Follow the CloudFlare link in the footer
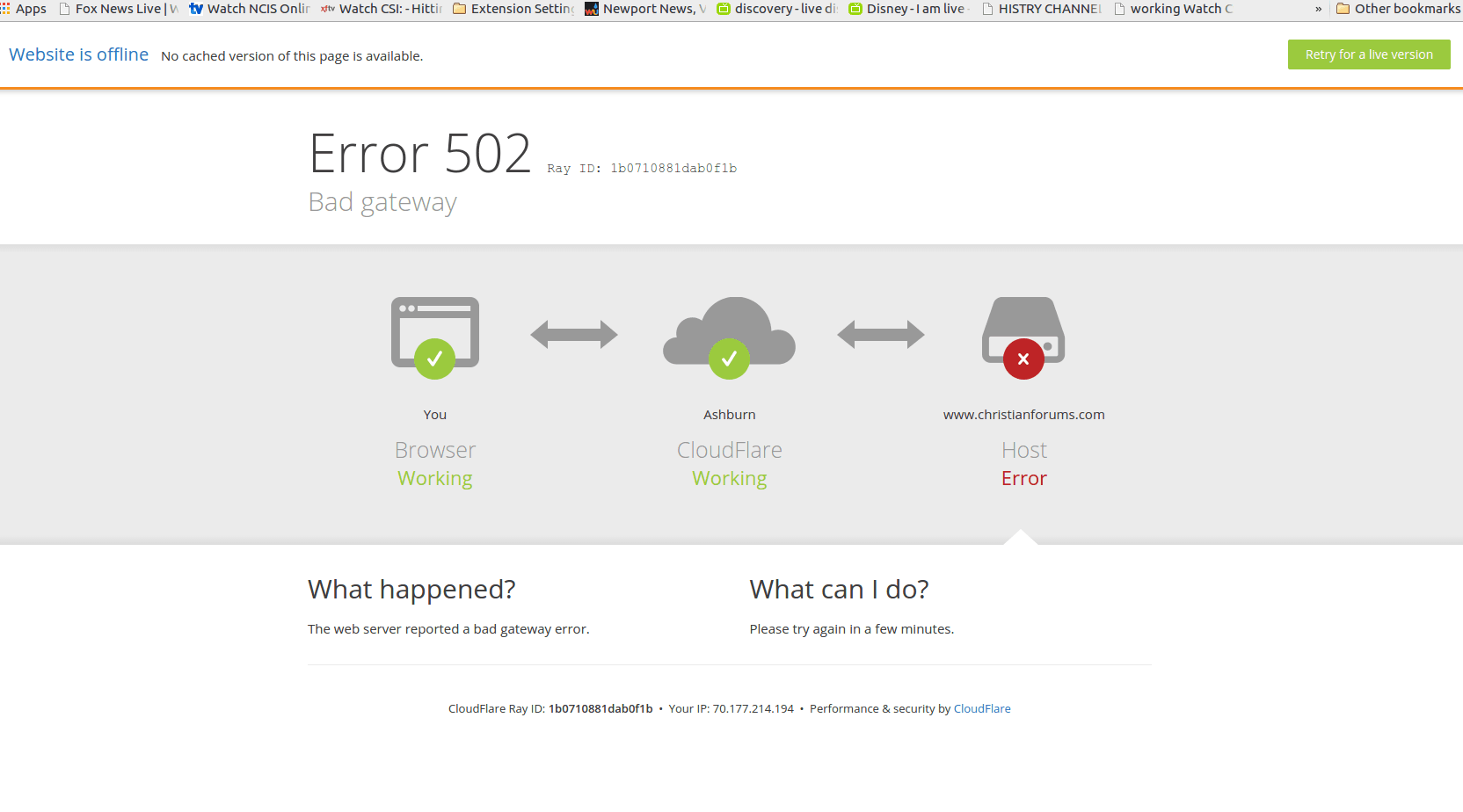The width and height of the screenshot is (1463, 812). pyautogui.click(x=981, y=709)
